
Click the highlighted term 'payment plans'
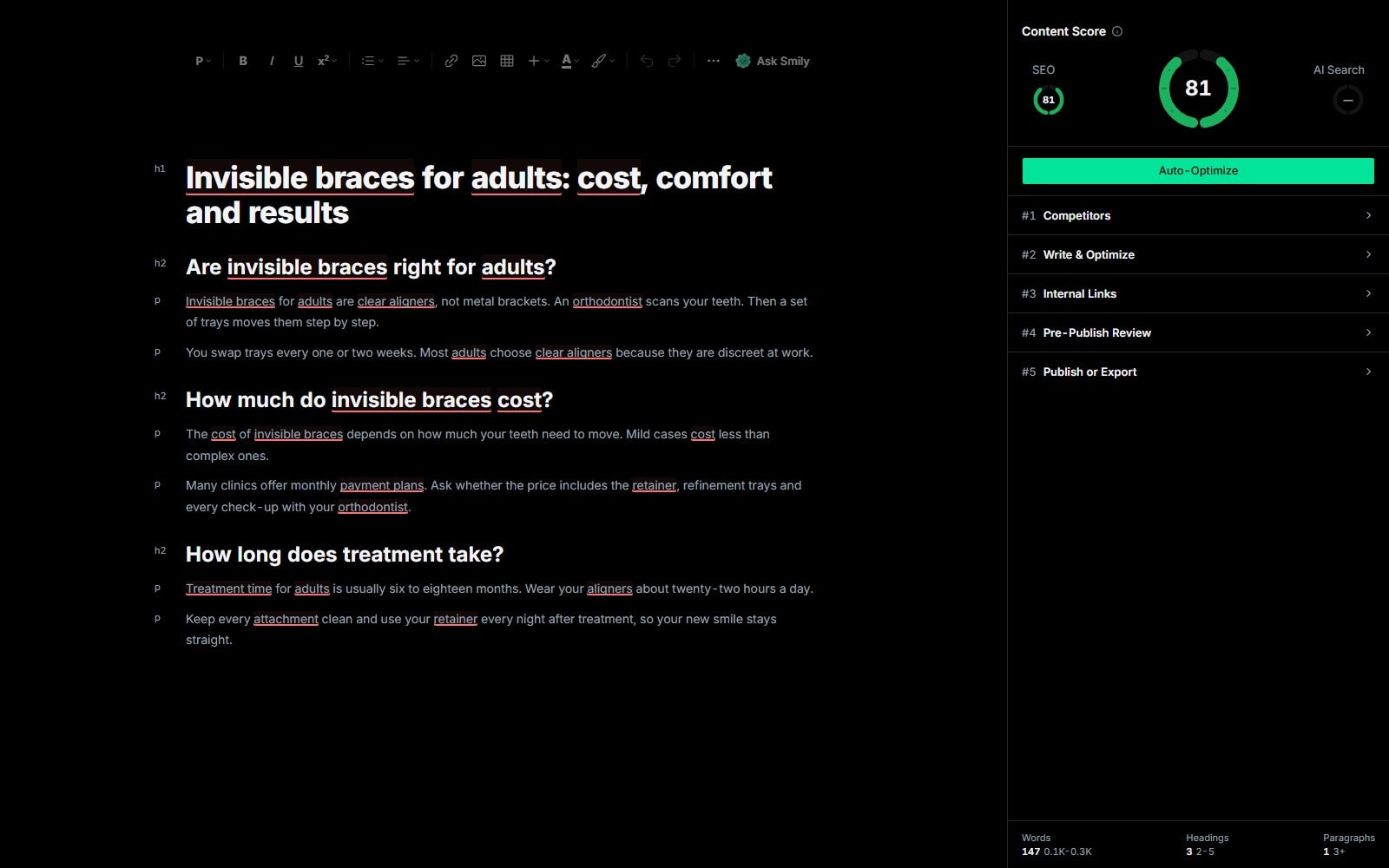click(x=382, y=485)
